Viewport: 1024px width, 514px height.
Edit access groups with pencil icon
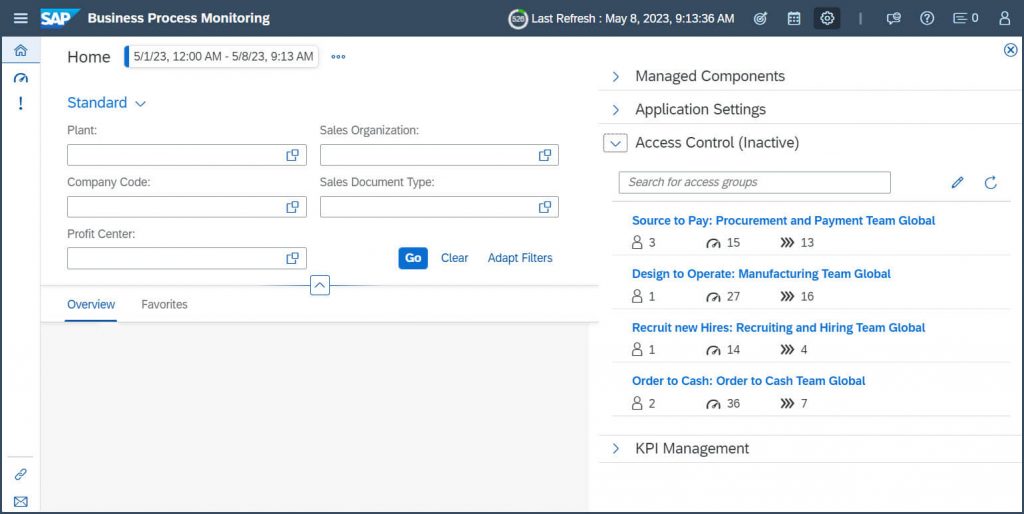pyautogui.click(x=957, y=182)
